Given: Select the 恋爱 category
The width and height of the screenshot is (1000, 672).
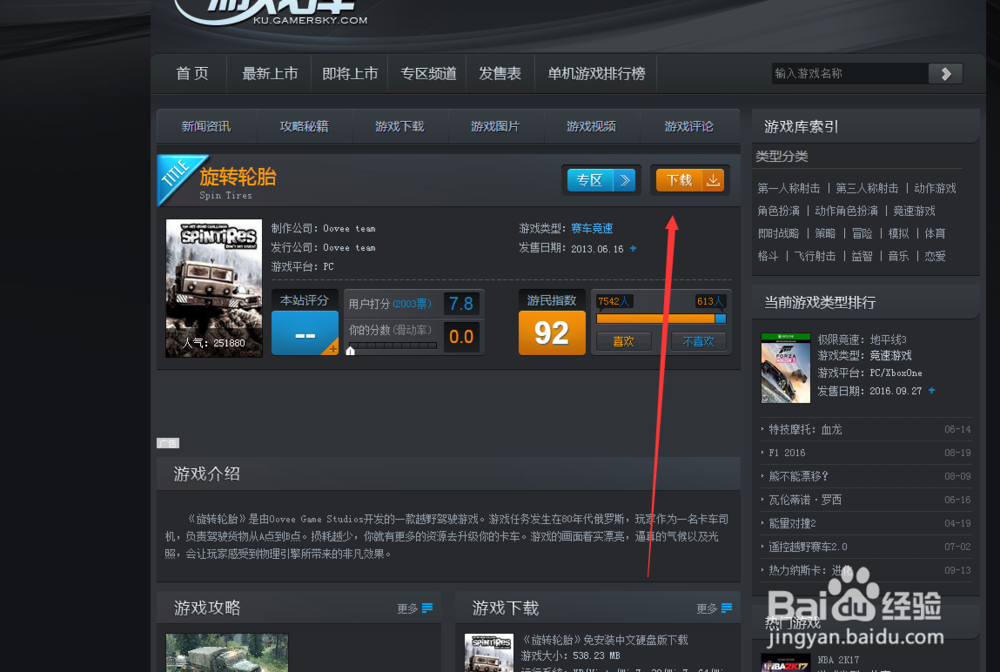Looking at the screenshot, I should click(x=935, y=256).
